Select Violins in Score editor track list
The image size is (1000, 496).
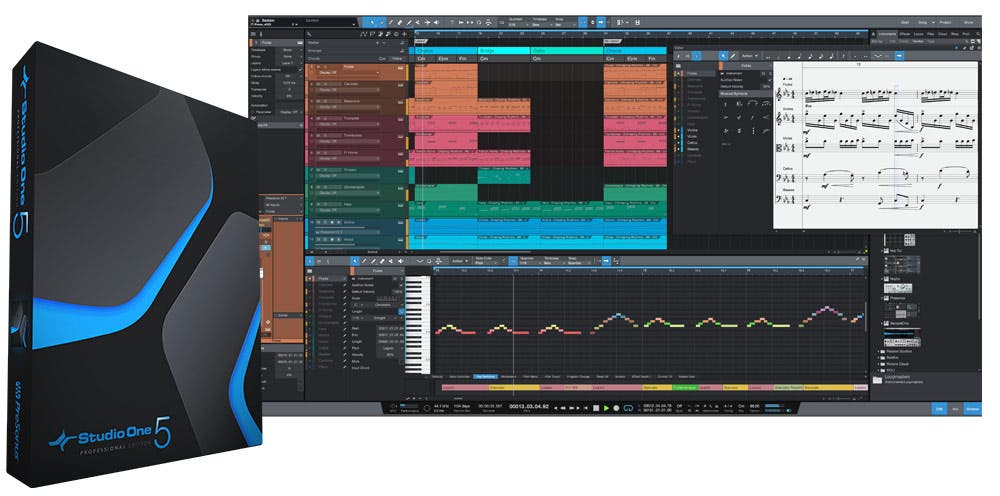coord(692,130)
